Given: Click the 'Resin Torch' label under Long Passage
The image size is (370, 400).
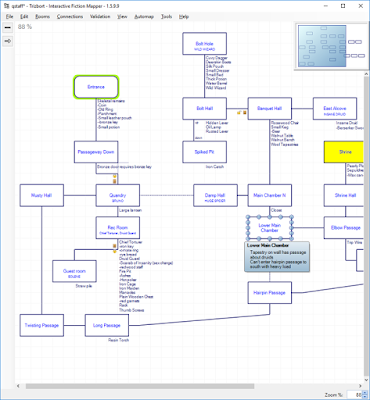Looking at the screenshot, I should click(x=118, y=340).
